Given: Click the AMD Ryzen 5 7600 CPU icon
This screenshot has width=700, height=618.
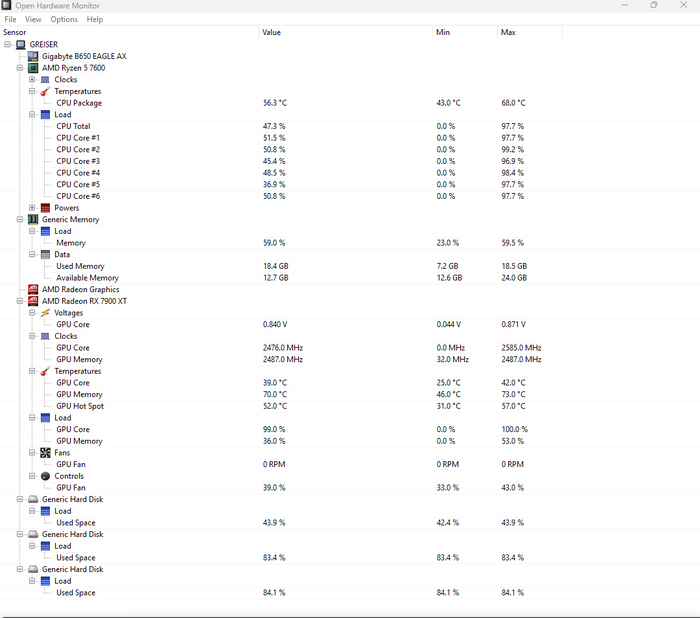Looking at the screenshot, I should (x=33, y=68).
